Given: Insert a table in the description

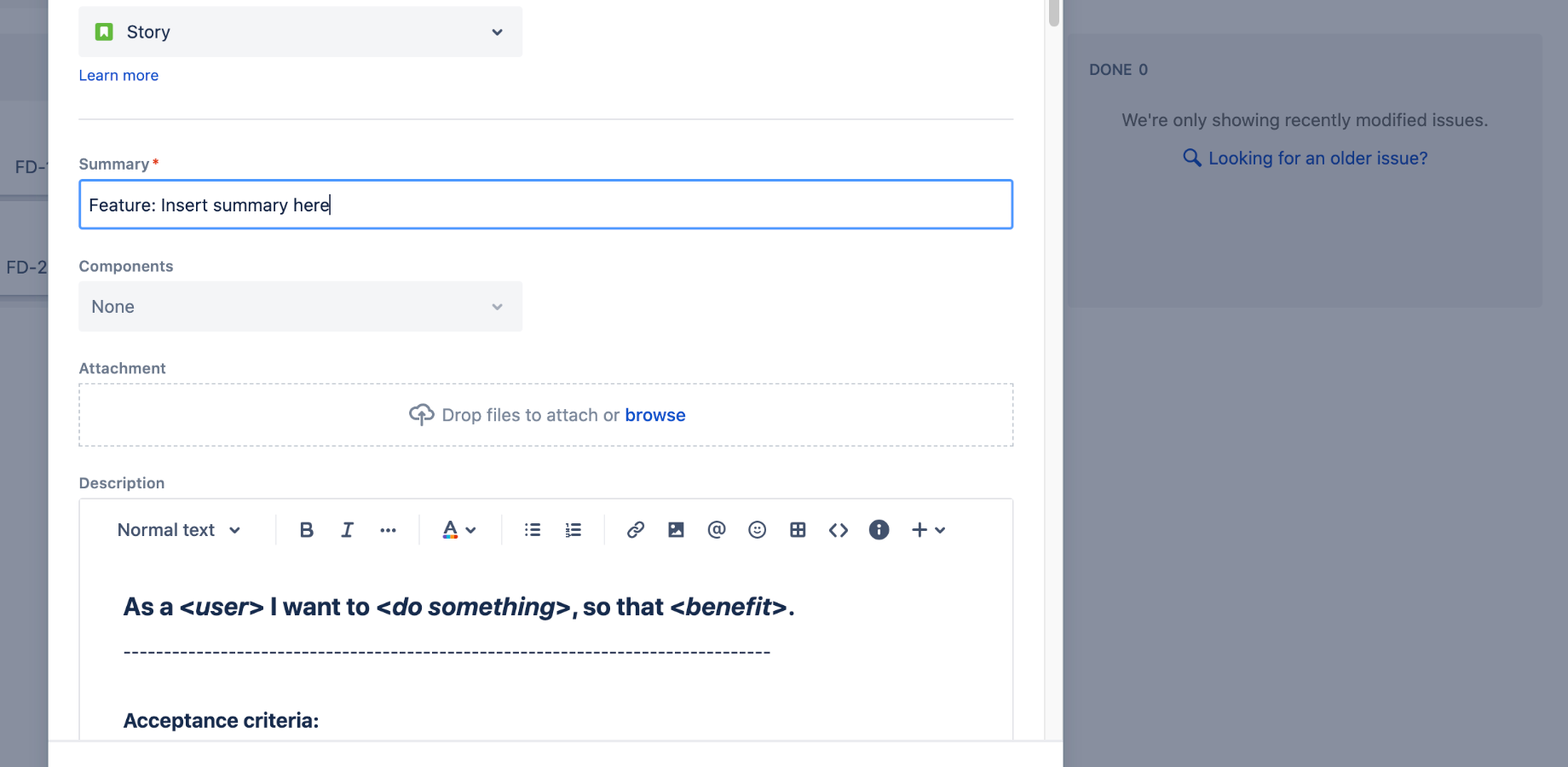Looking at the screenshot, I should 798,530.
